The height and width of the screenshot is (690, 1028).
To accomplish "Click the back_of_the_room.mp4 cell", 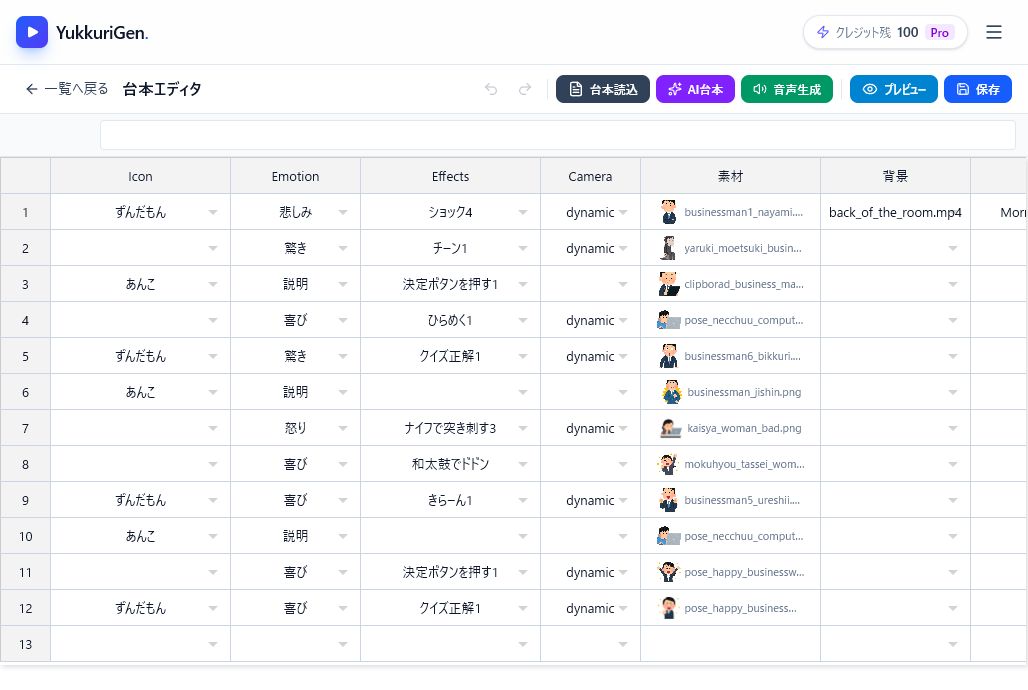I will [x=895, y=212].
